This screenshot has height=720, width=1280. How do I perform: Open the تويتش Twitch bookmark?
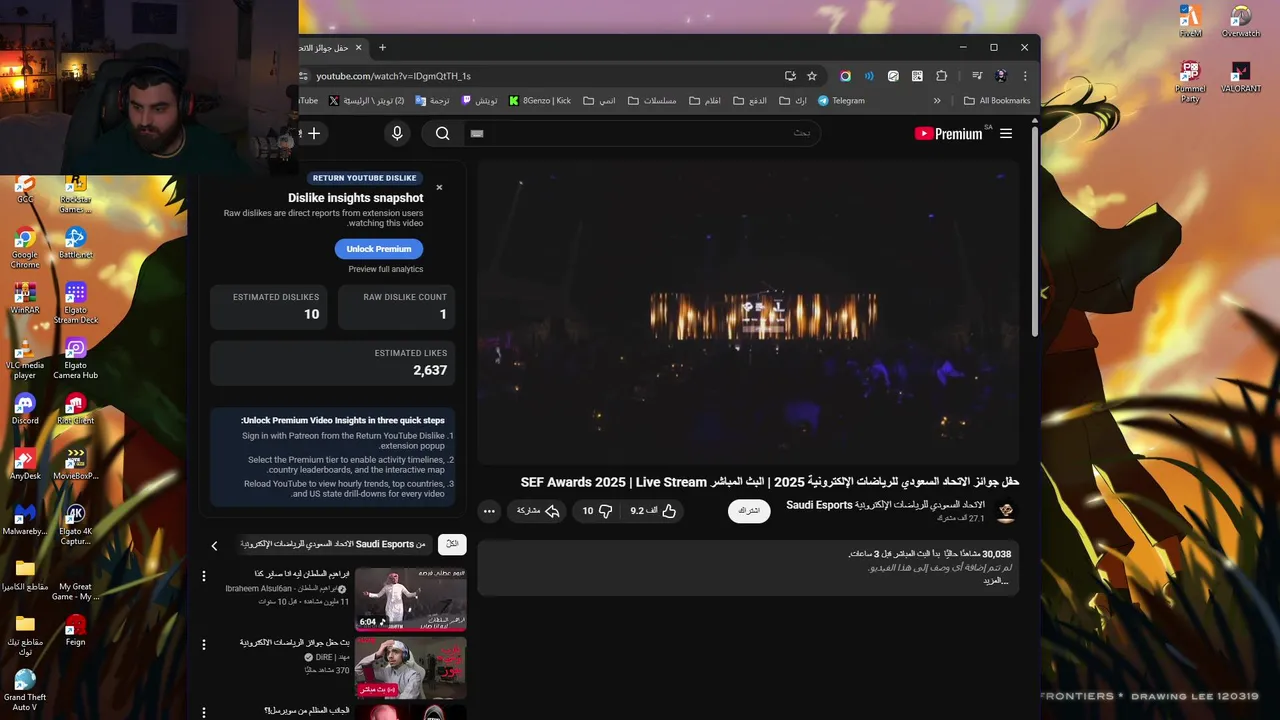click(480, 101)
